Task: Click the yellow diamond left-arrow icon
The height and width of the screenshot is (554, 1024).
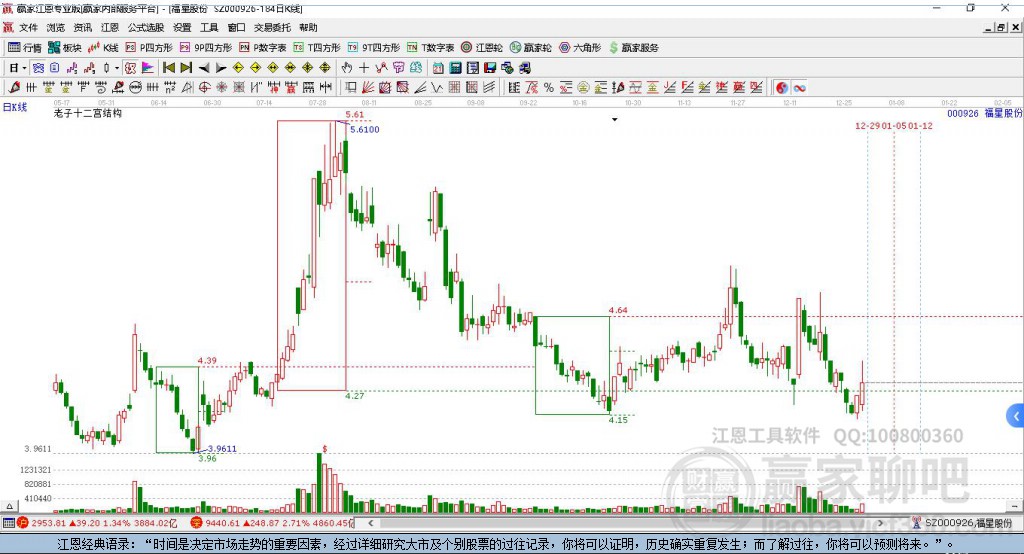Action: [238, 68]
